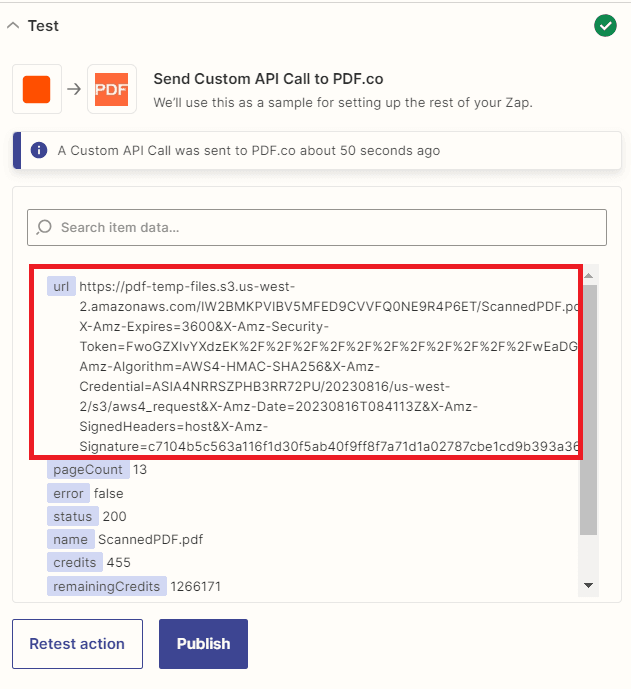Select the remainingCredits field label
This screenshot has height=689, width=631.
click(x=106, y=585)
